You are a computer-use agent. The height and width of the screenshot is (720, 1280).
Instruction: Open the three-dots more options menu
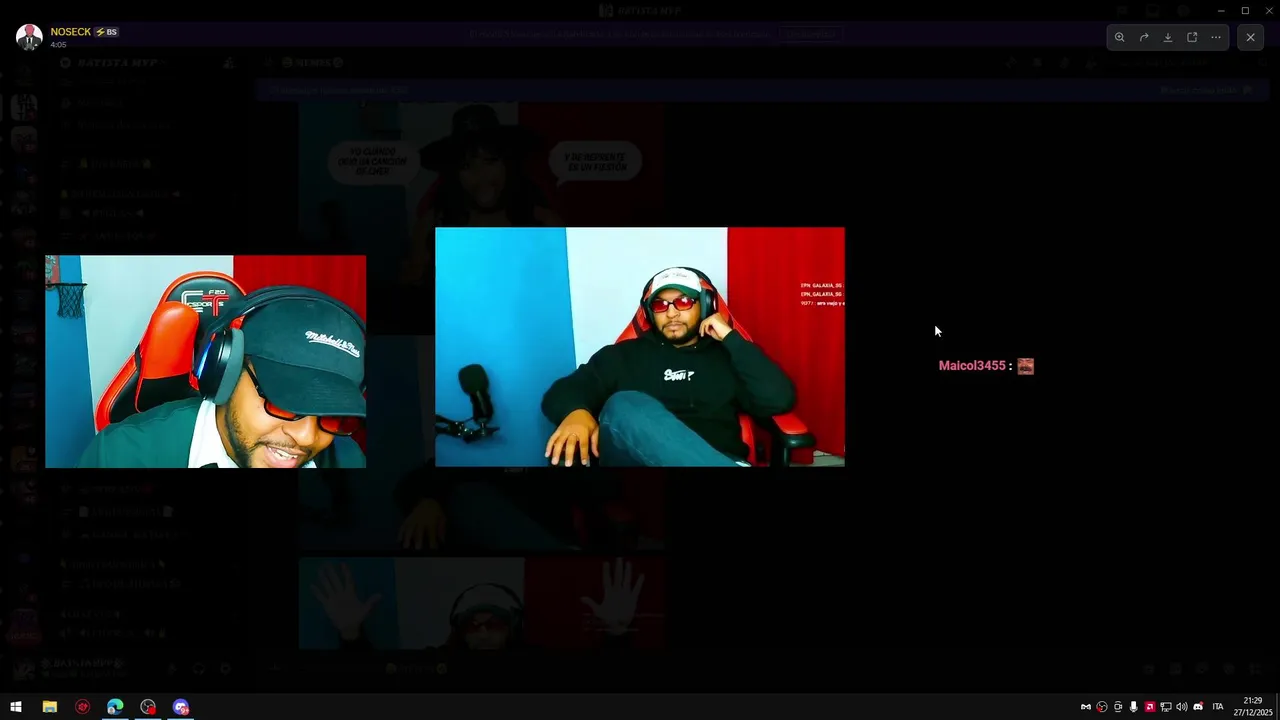[x=1216, y=37]
